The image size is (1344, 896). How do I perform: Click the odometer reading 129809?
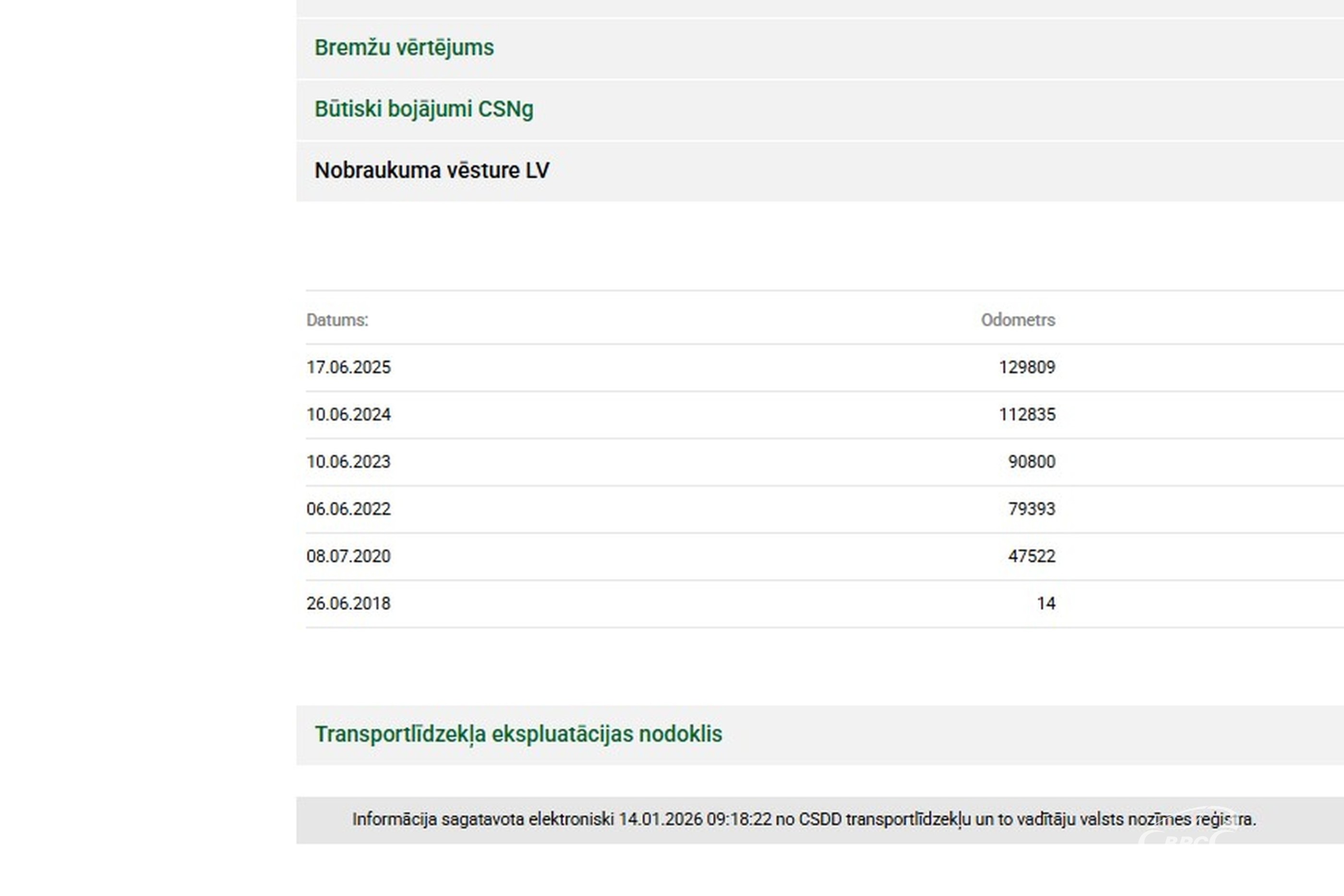click(1027, 368)
